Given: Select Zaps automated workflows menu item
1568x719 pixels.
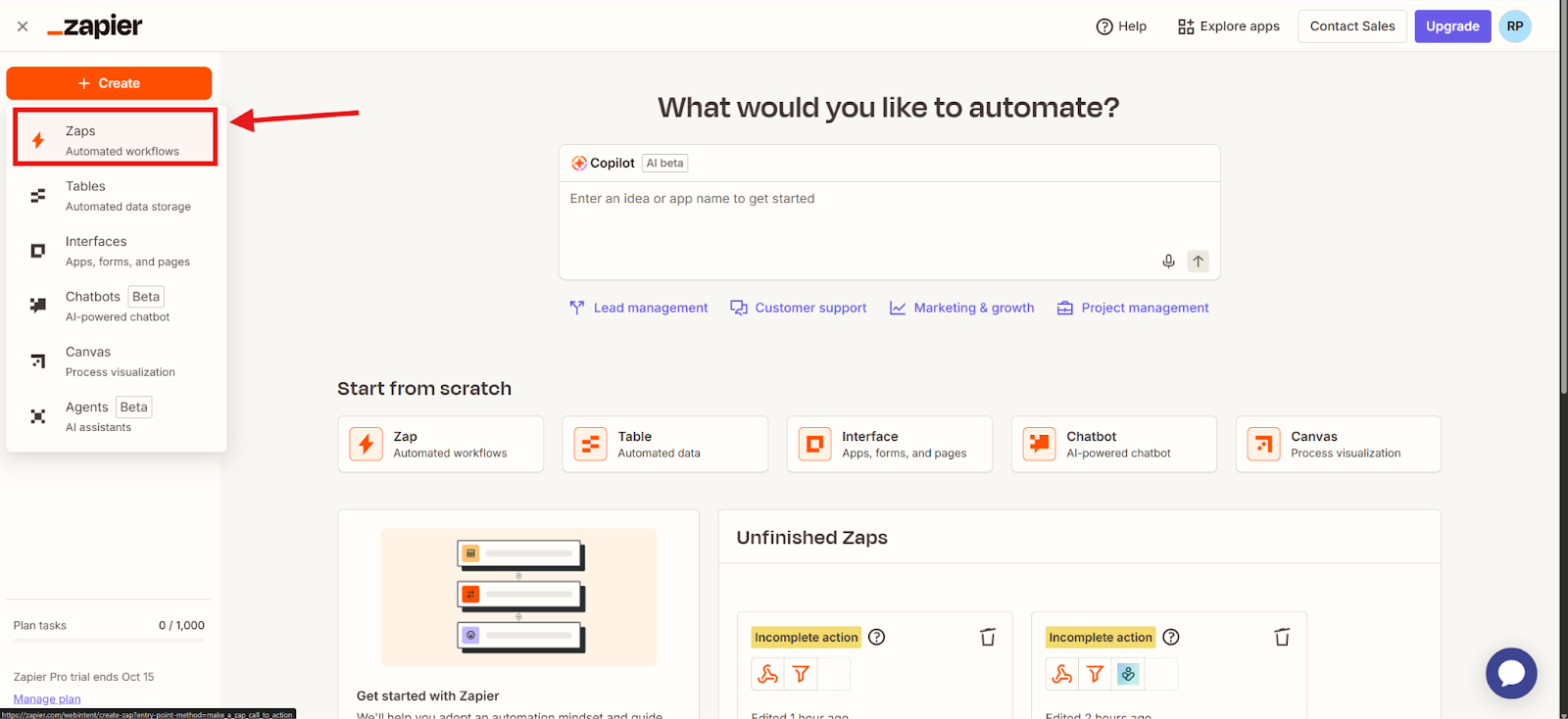Looking at the screenshot, I should tap(116, 139).
